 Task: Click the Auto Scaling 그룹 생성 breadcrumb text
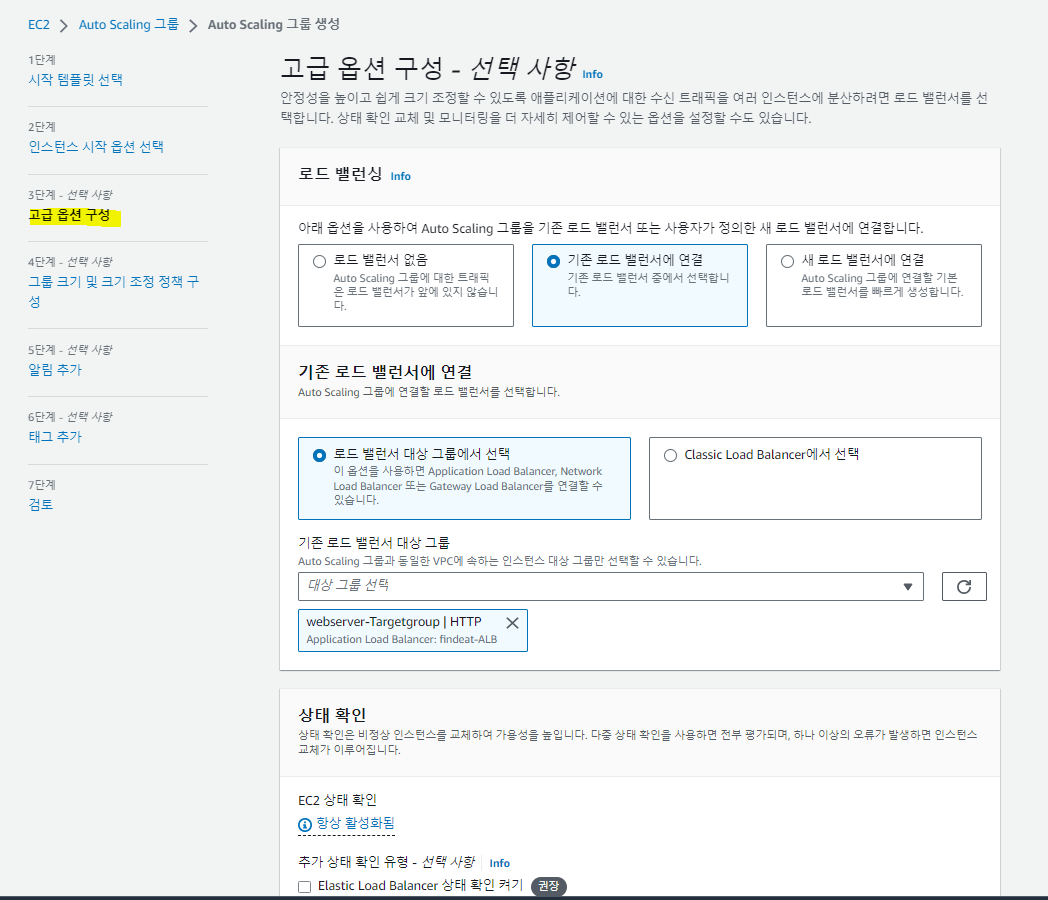(273, 25)
